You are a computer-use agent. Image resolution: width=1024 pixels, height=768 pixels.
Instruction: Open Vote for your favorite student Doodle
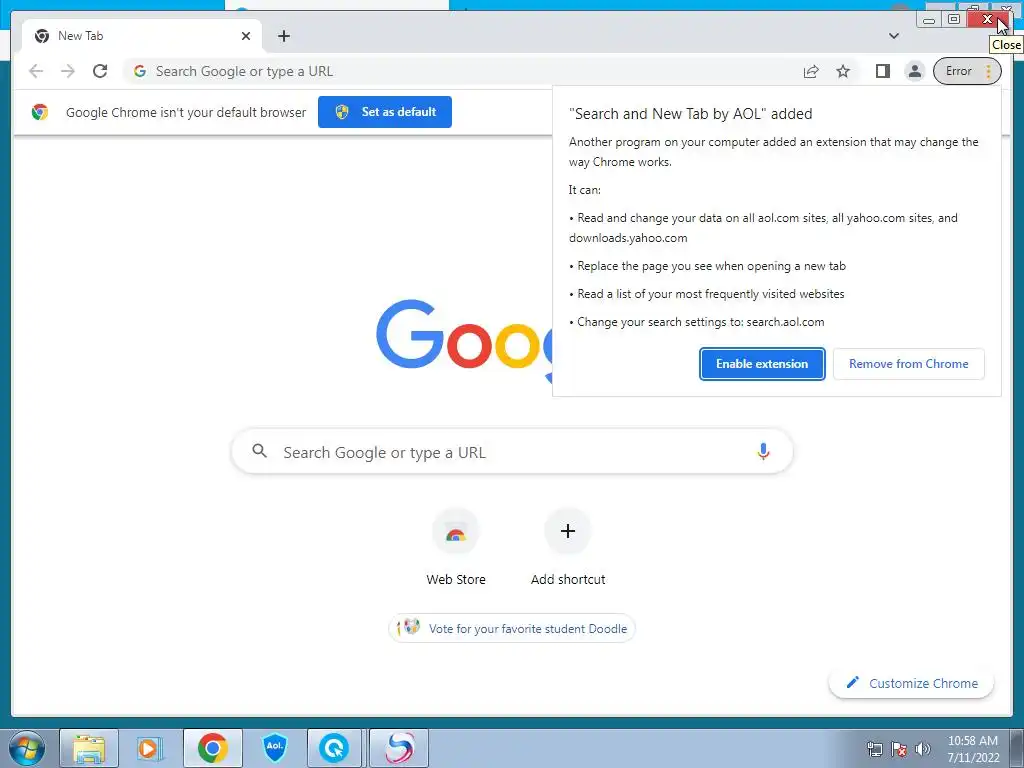(512, 628)
